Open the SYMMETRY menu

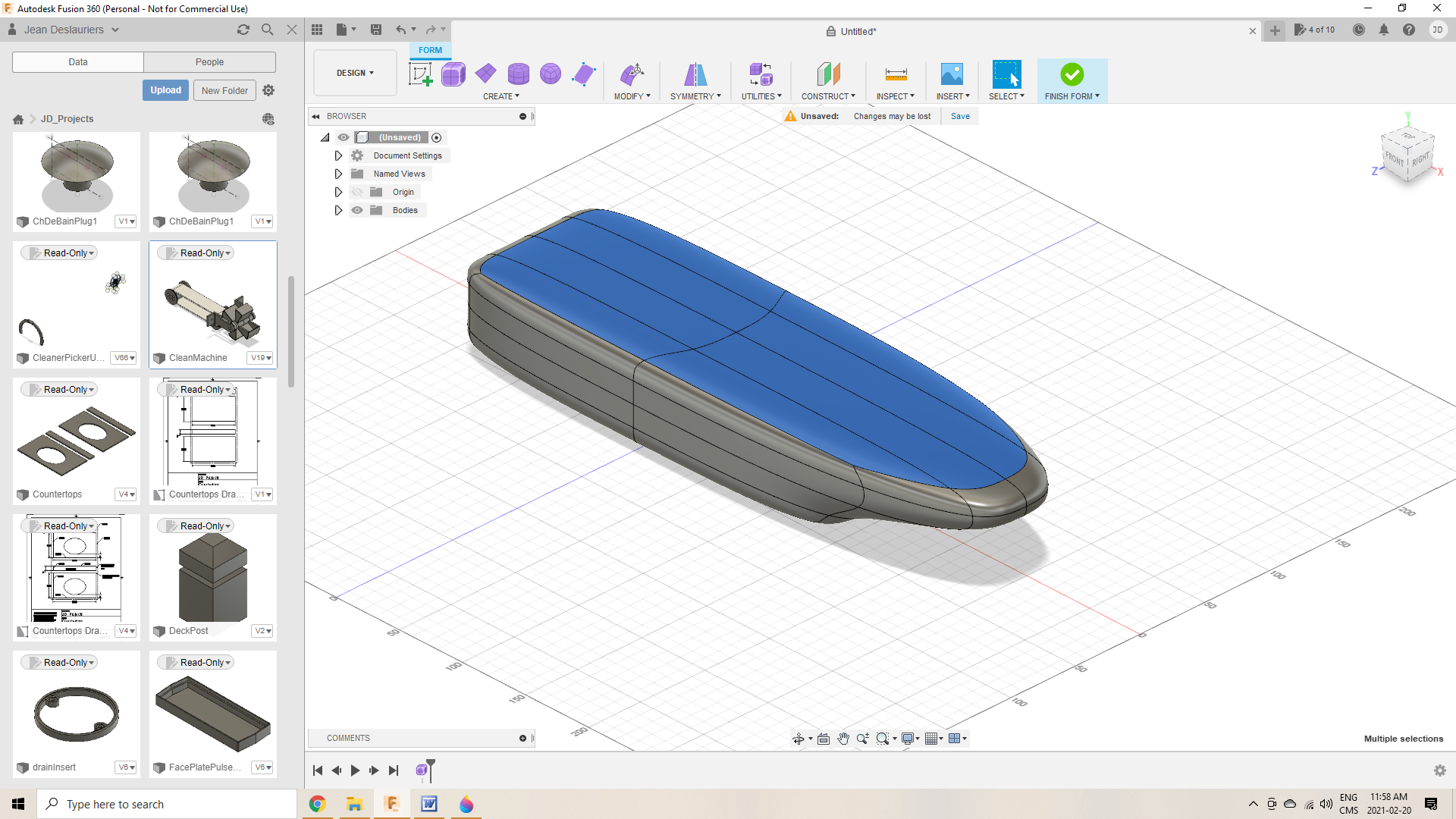click(695, 96)
